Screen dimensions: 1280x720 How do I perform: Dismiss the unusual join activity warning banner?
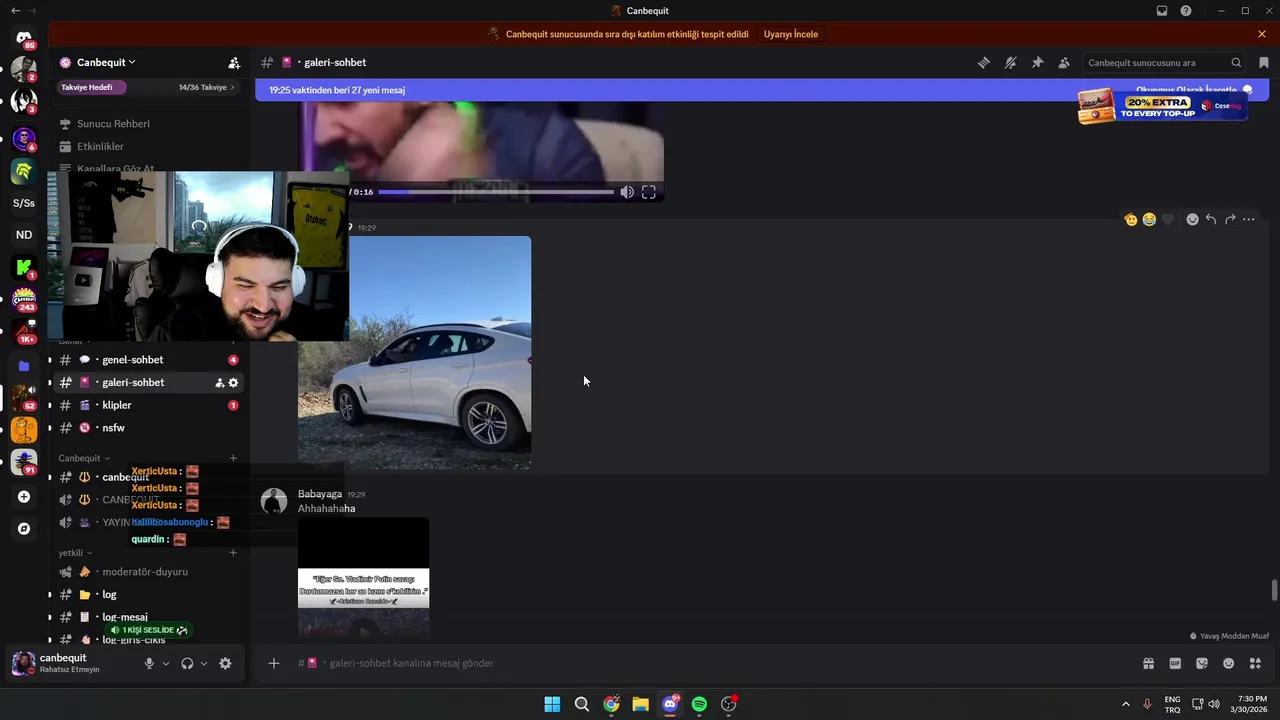click(x=1262, y=34)
